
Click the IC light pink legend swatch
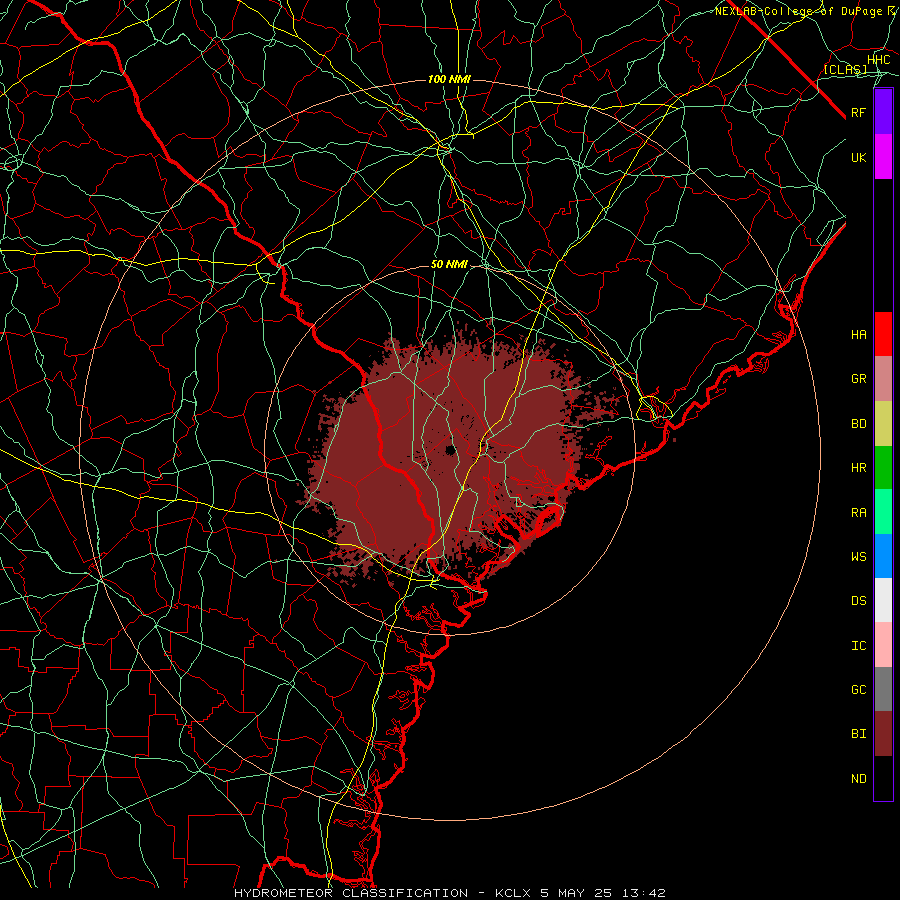point(883,645)
